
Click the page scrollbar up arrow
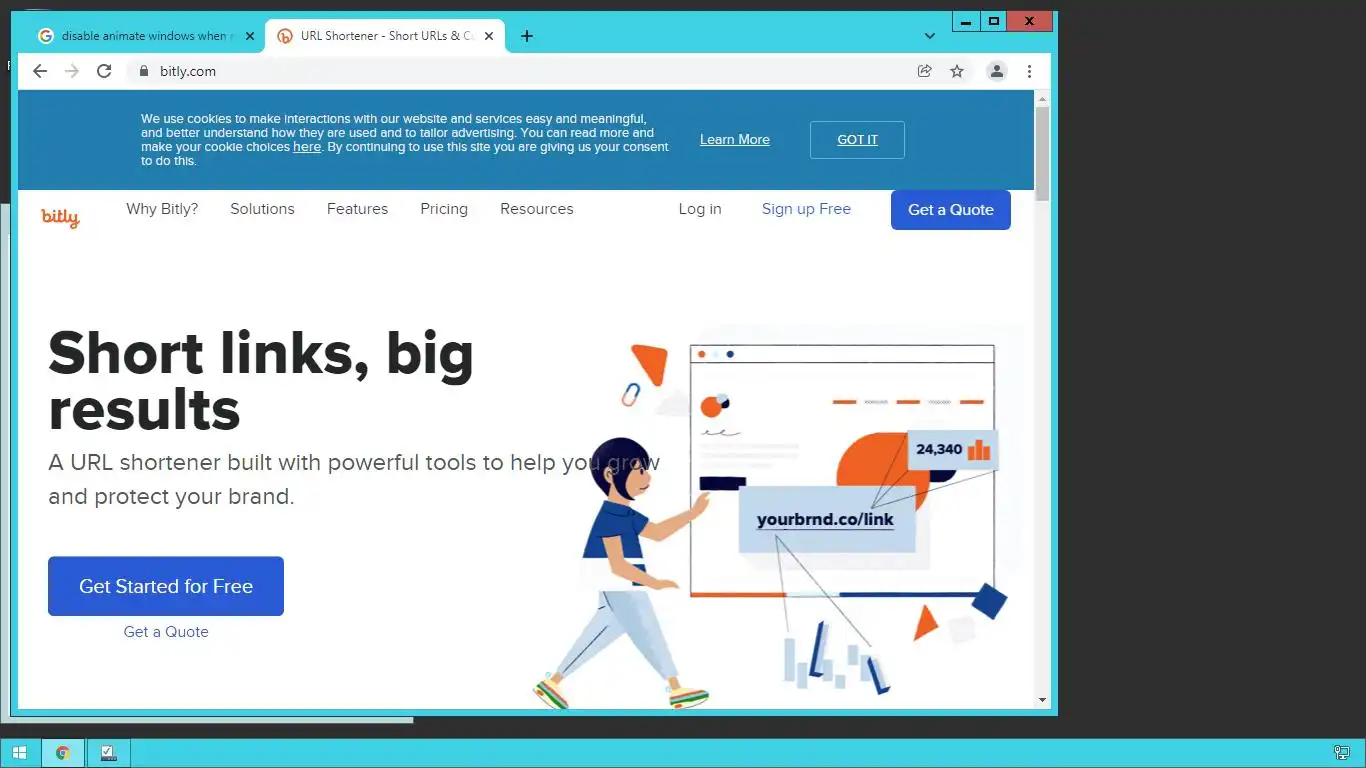pos(1042,98)
